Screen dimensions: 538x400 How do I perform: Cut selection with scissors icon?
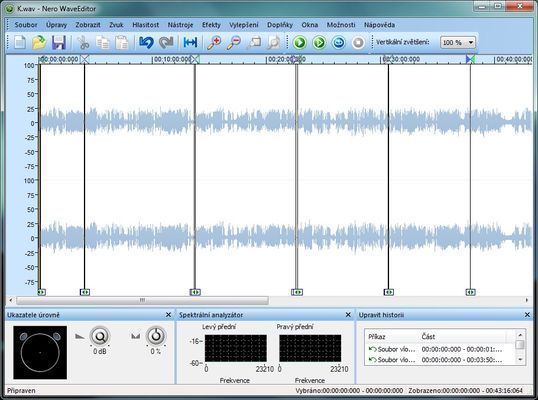83,43
